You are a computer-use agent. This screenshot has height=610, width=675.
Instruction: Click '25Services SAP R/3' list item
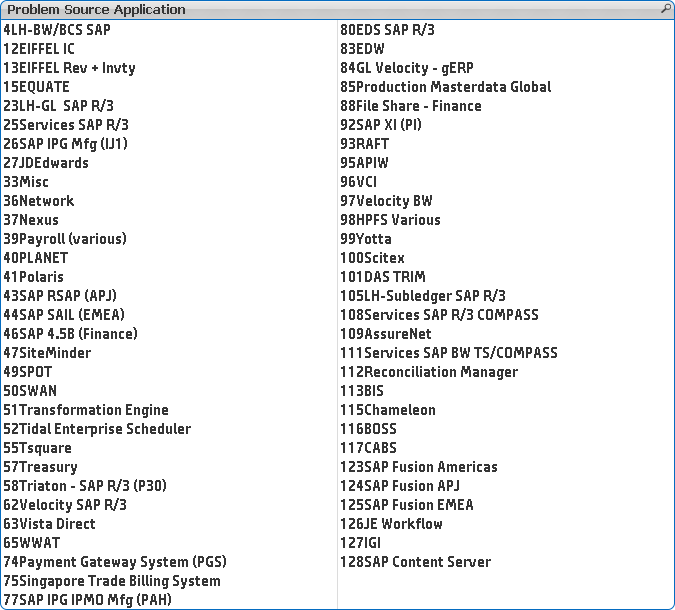[x=169, y=124]
